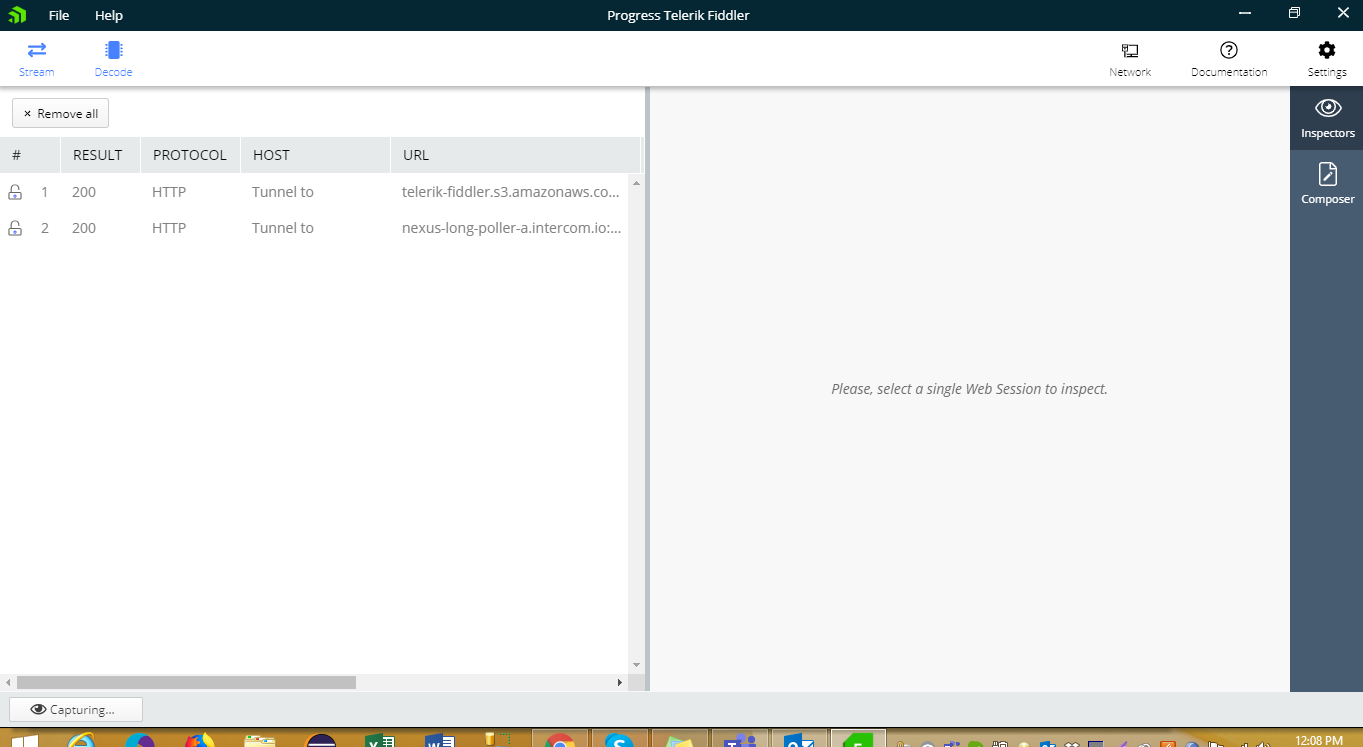Switch to the Inspectors panel
The height and width of the screenshot is (747, 1363).
click(1327, 117)
